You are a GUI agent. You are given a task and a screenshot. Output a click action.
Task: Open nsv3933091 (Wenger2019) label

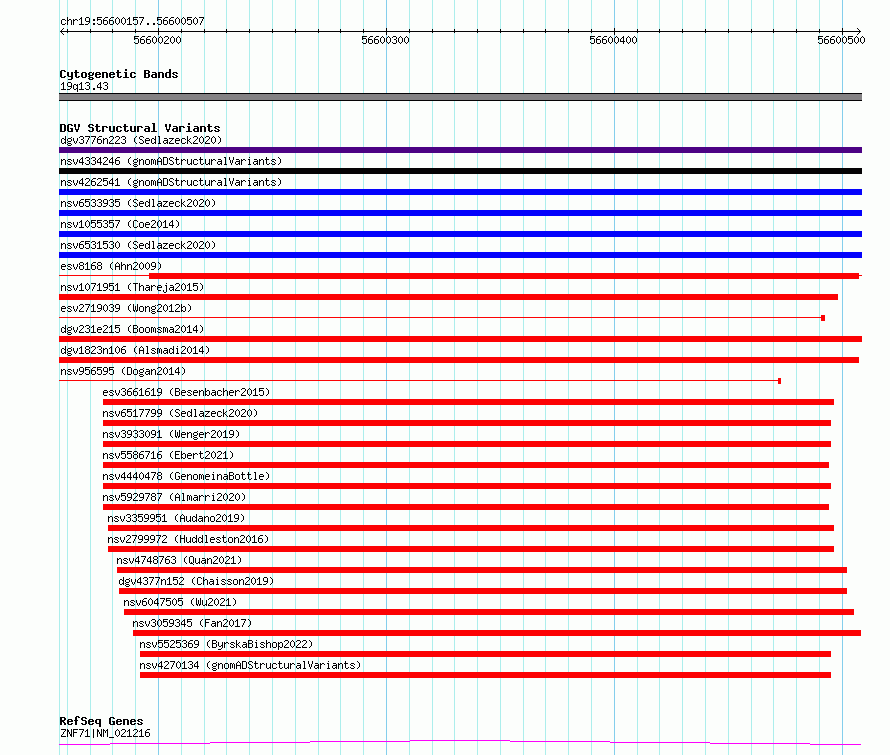(171, 434)
